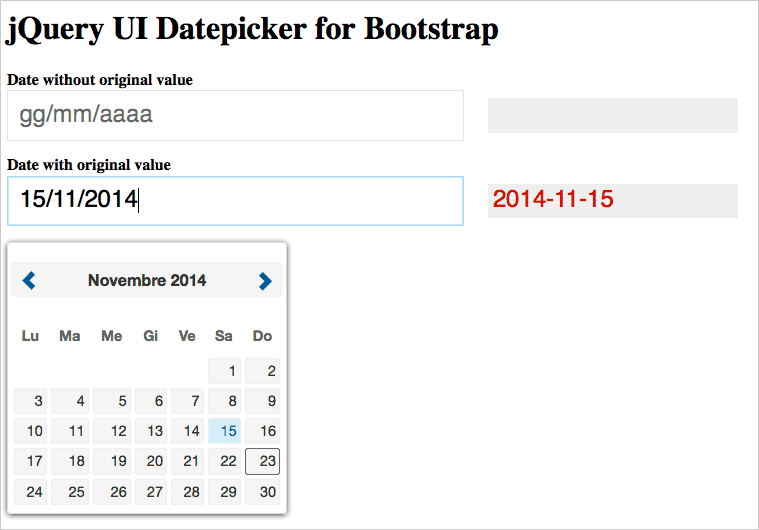Select day 1 in the calendar
Viewport: 759px width, 530px height.
225,371
